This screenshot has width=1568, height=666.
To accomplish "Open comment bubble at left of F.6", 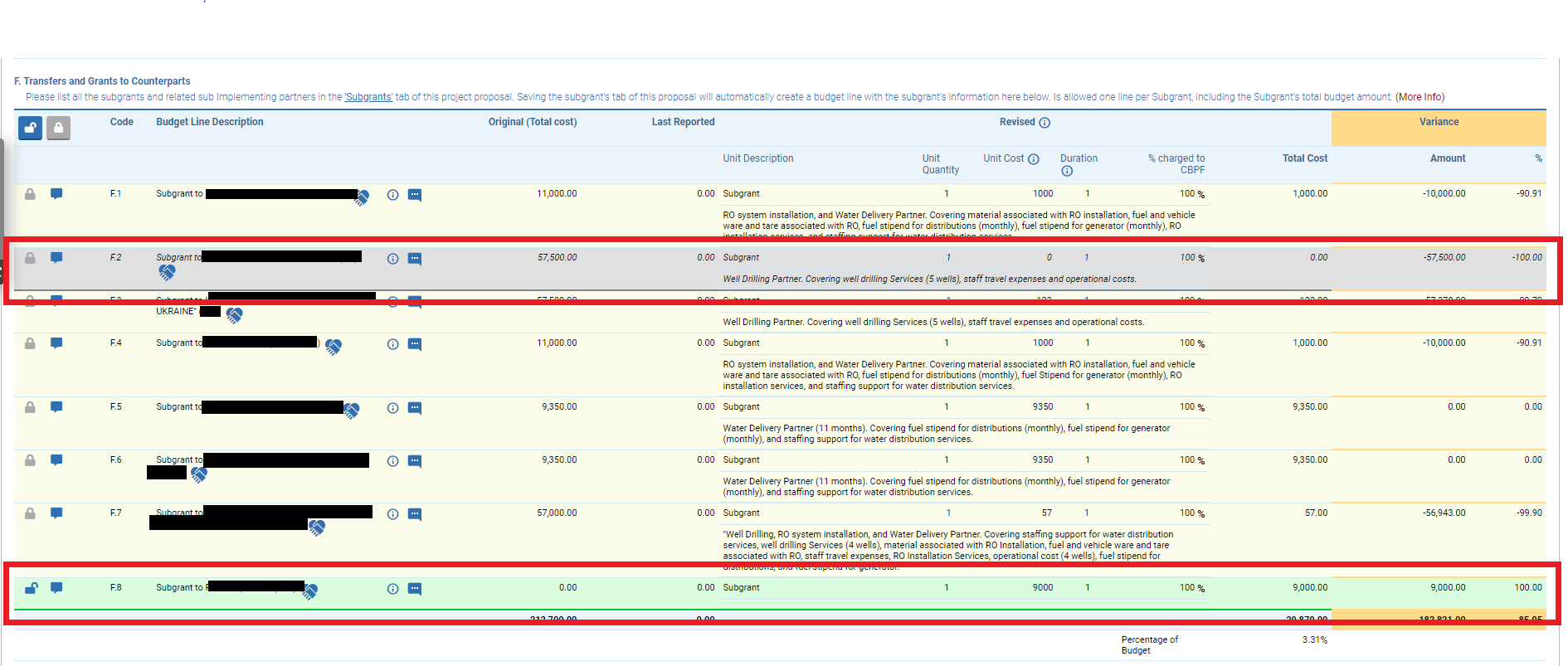I will coord(56,460).
